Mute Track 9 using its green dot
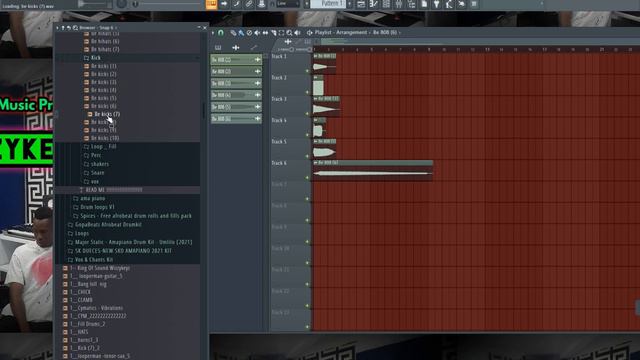640x360 pixels. (307, 242)
